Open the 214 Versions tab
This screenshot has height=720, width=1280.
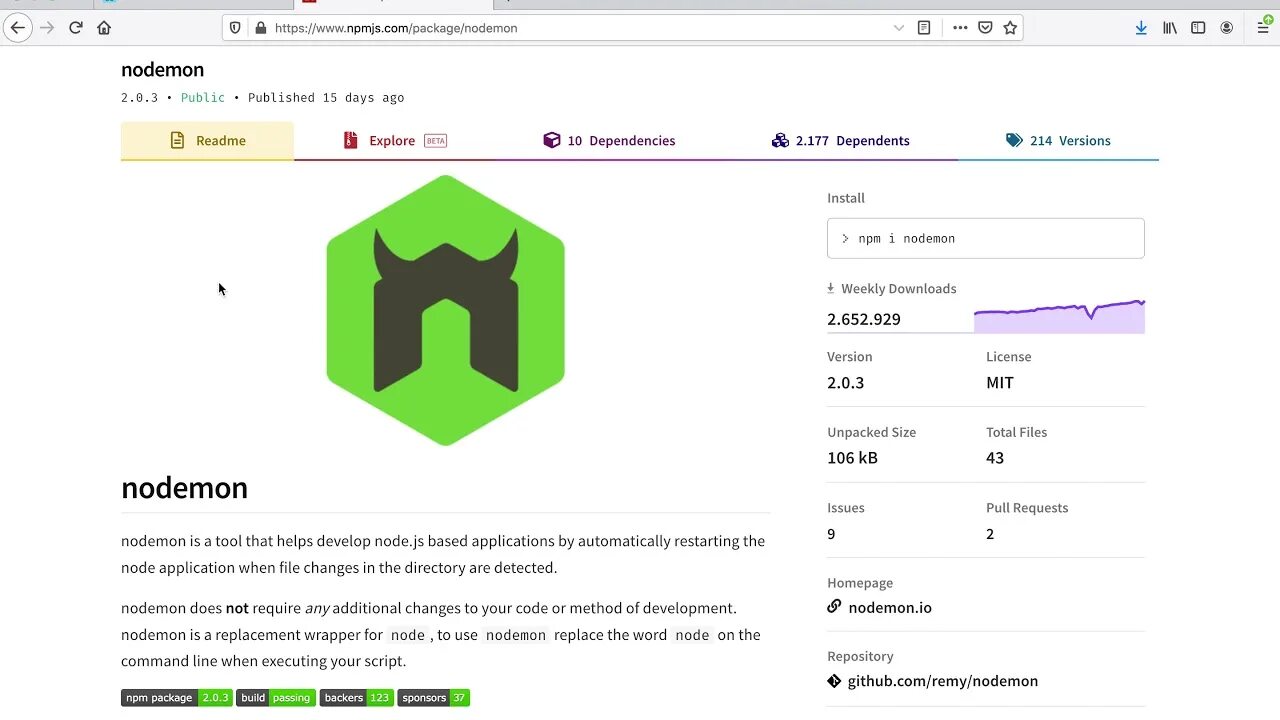click(1058, 141)
